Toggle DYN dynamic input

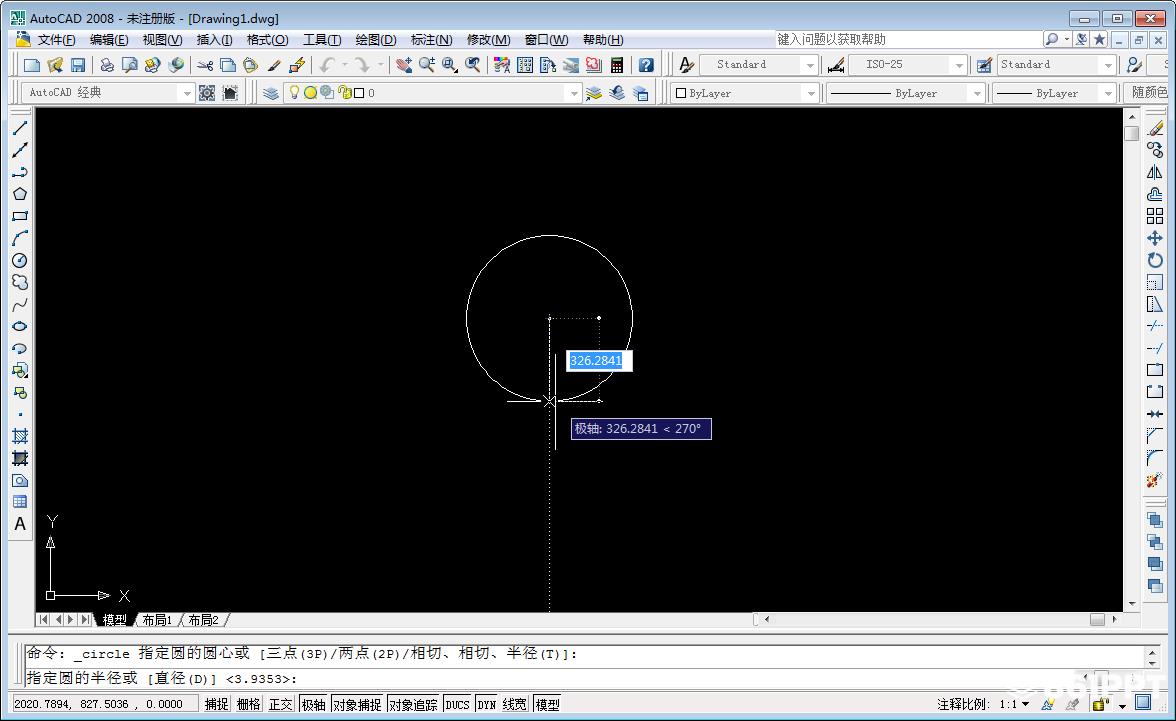click(x=487, y=704)
